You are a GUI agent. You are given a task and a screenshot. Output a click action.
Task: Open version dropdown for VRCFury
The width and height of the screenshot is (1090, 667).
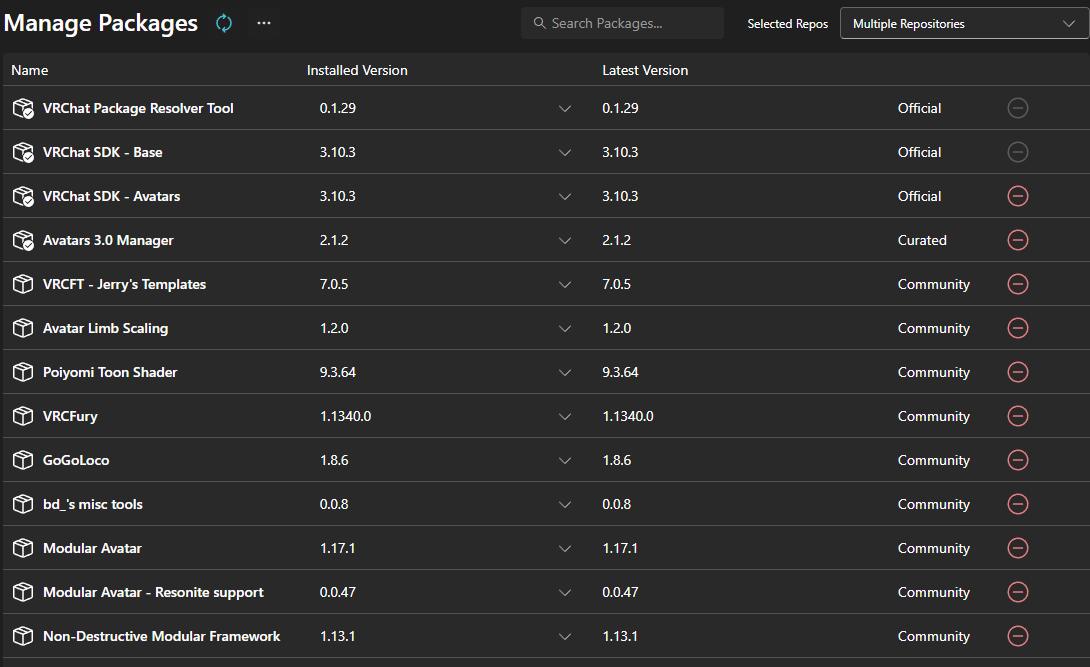(565, 416)
